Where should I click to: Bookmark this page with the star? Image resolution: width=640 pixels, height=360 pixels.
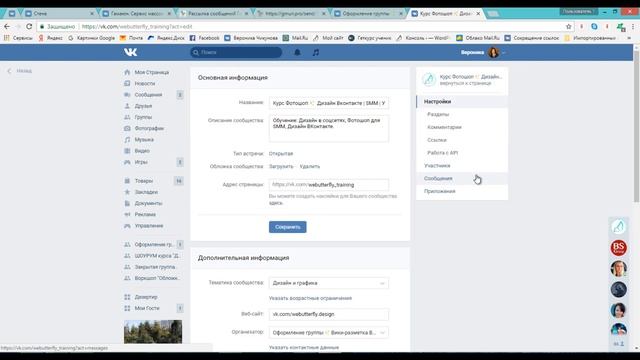(x=569, y=27)
